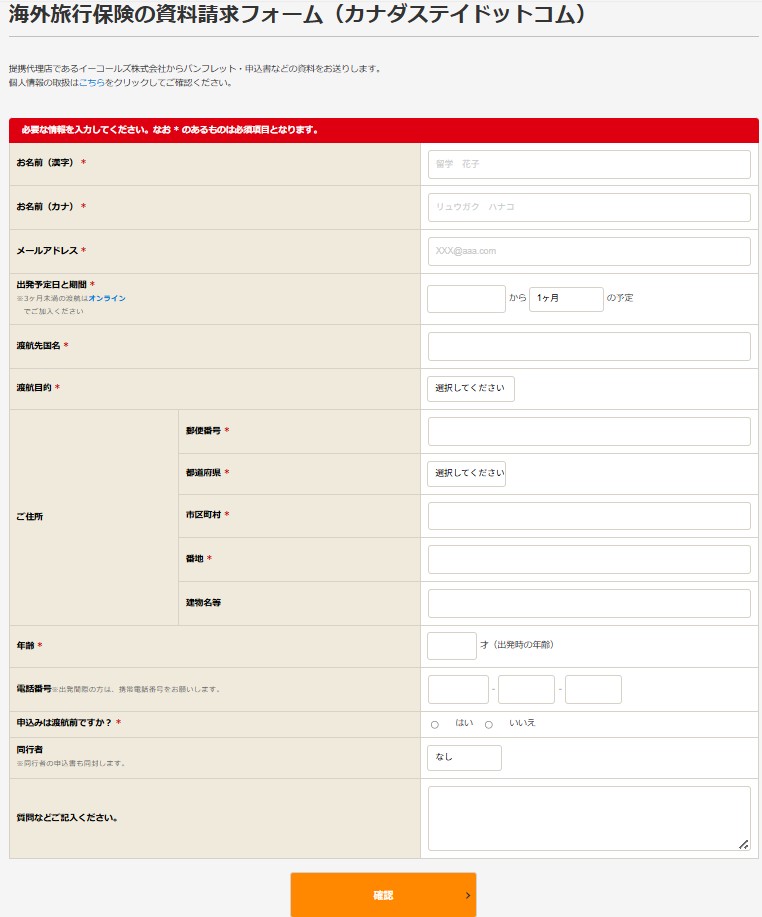Click the 同行者の申込書も同封します note
762x917 pixels.
point(71,763)
